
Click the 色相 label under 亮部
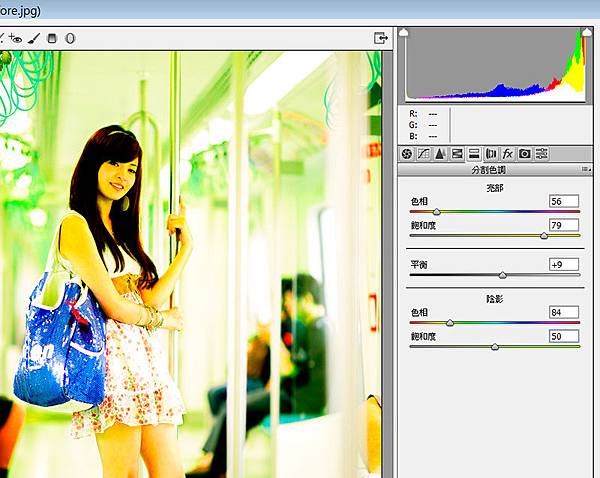click(x=419, y=201)
